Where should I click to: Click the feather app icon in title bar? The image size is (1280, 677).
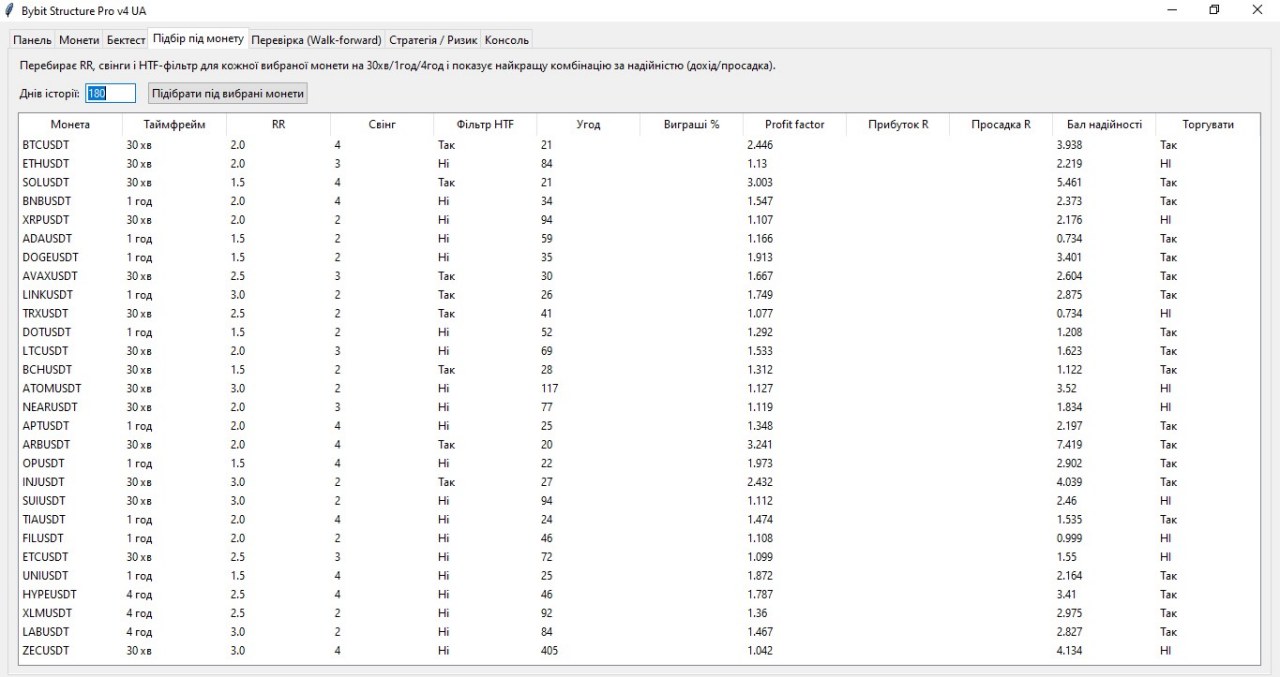[x=10, y=10]
